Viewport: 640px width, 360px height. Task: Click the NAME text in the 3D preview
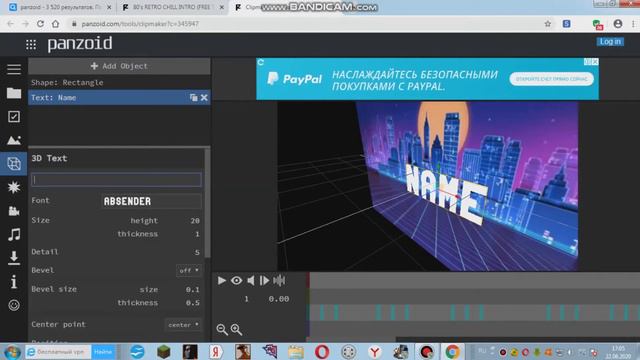point(446,194)
